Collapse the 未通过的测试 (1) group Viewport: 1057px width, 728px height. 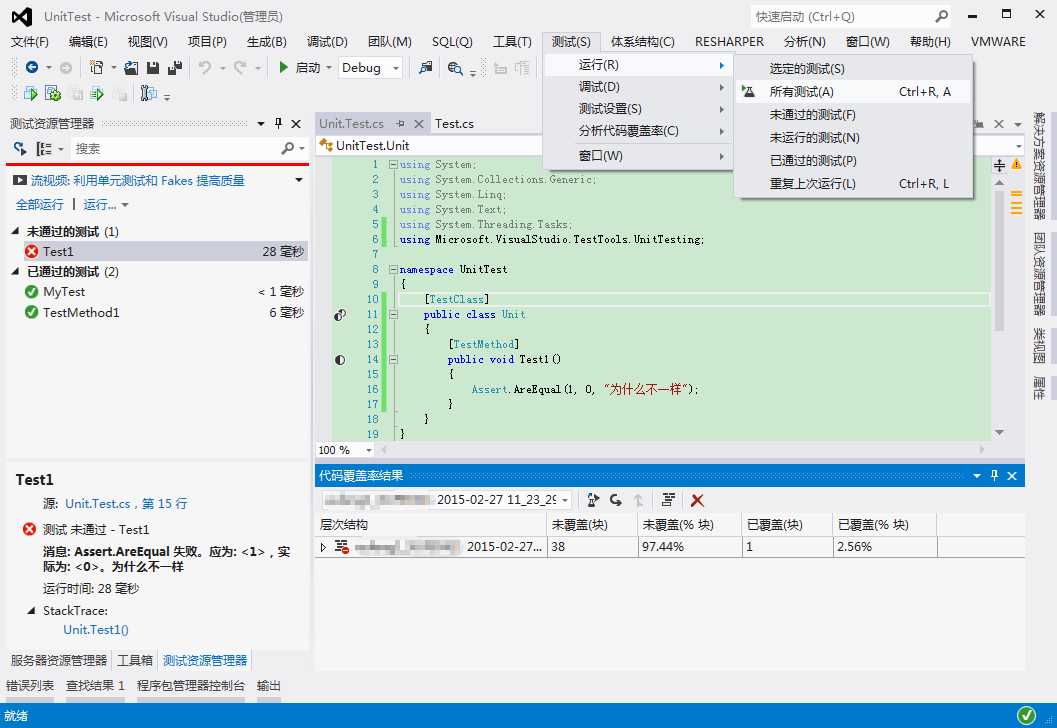[x=16, y=231]
